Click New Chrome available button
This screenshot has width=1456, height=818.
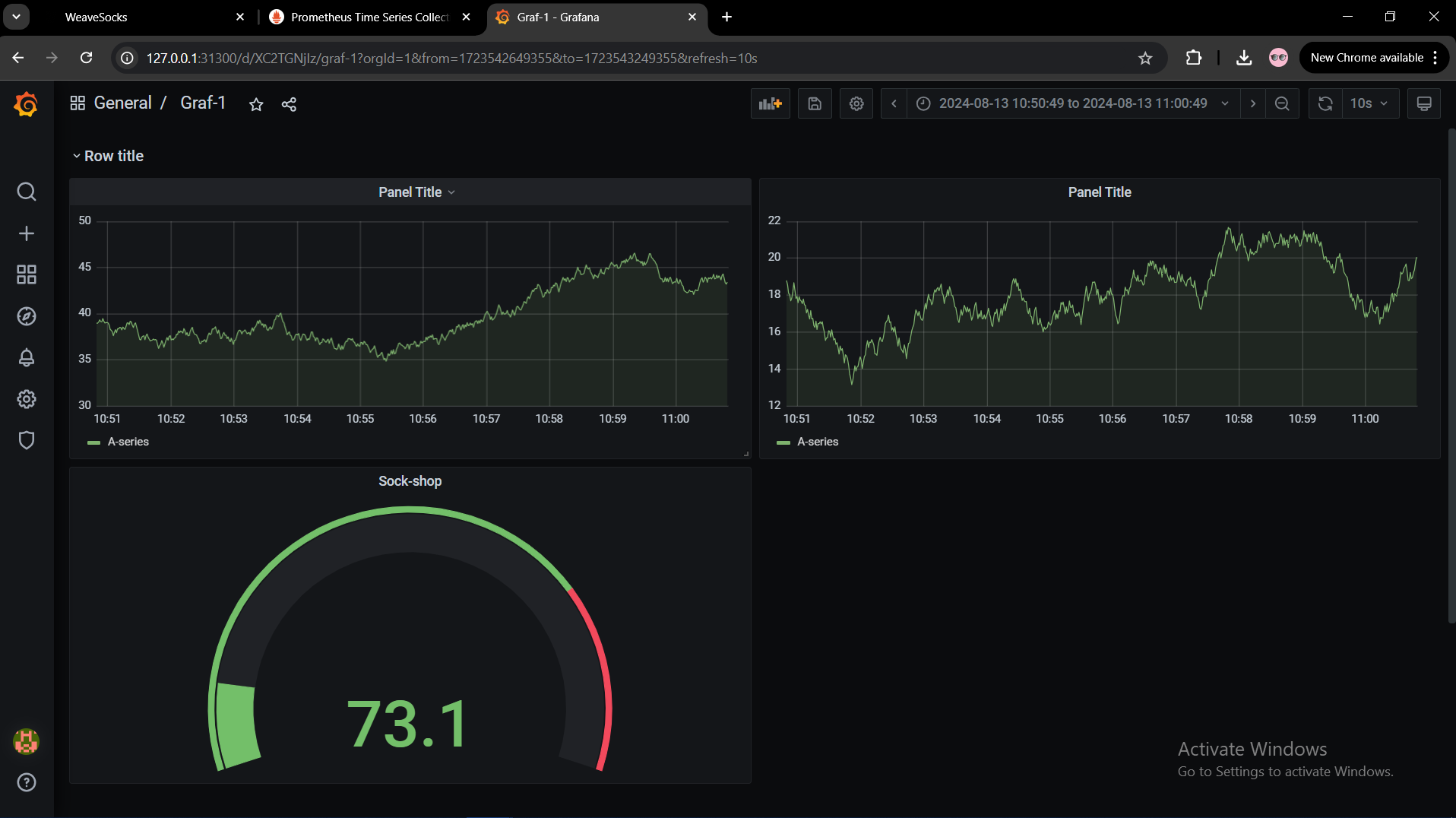point(1367,58)
